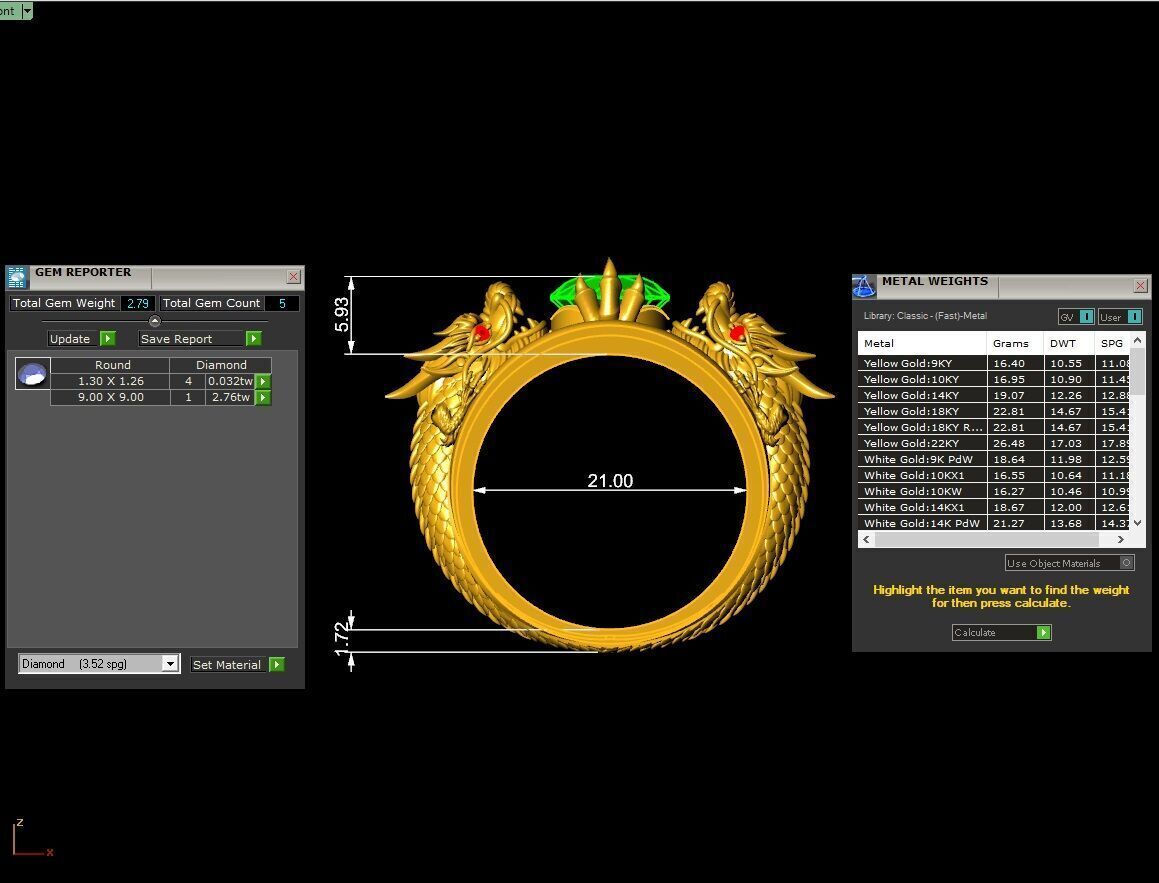Select the Yellow Gold:22KY row
Viewport: 1159px width, 883px height.
[994, 443]
